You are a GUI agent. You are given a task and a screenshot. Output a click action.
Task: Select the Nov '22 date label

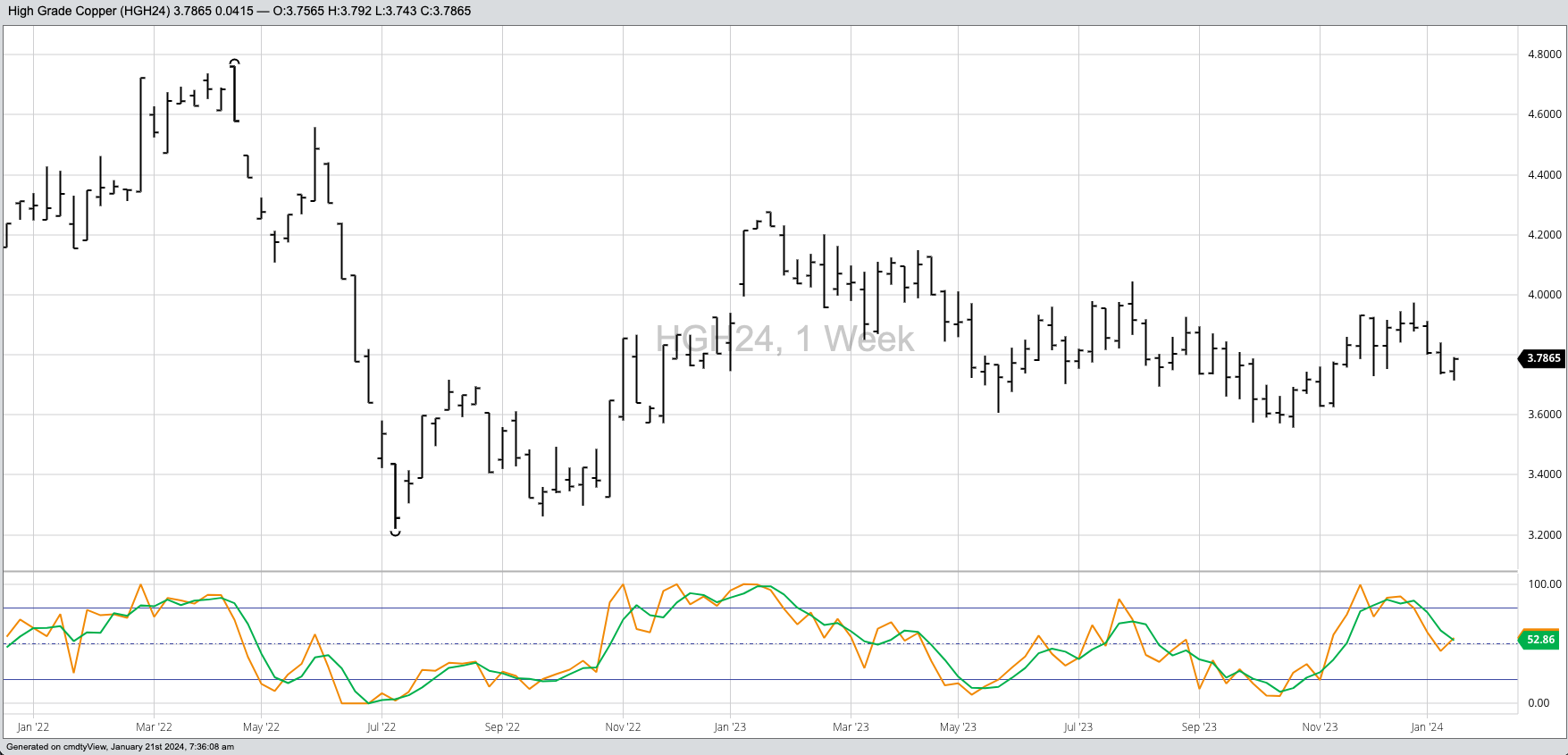tap(623, 727)
